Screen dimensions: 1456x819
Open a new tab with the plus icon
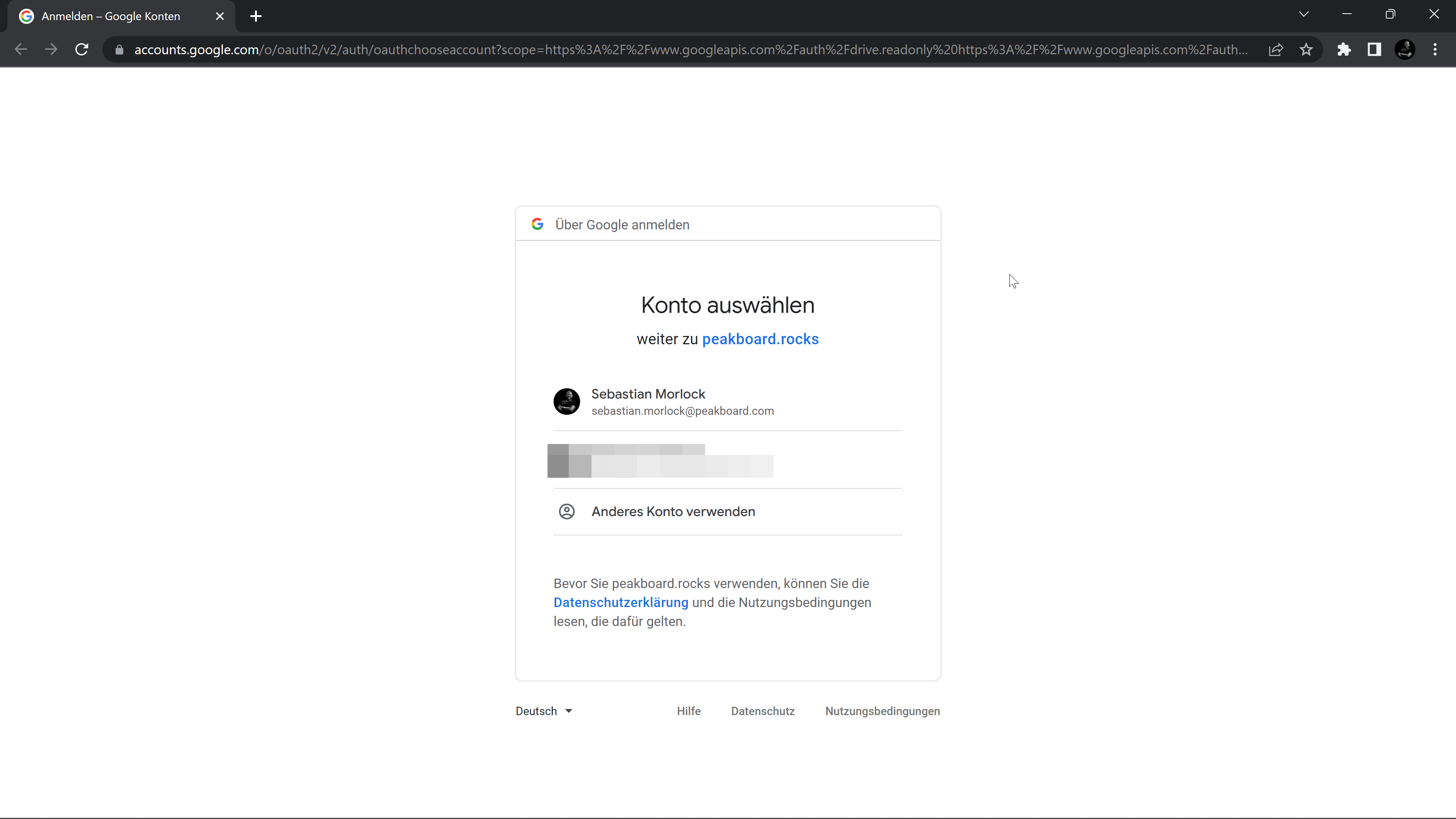pyautogui.click(x=256, y=16)
